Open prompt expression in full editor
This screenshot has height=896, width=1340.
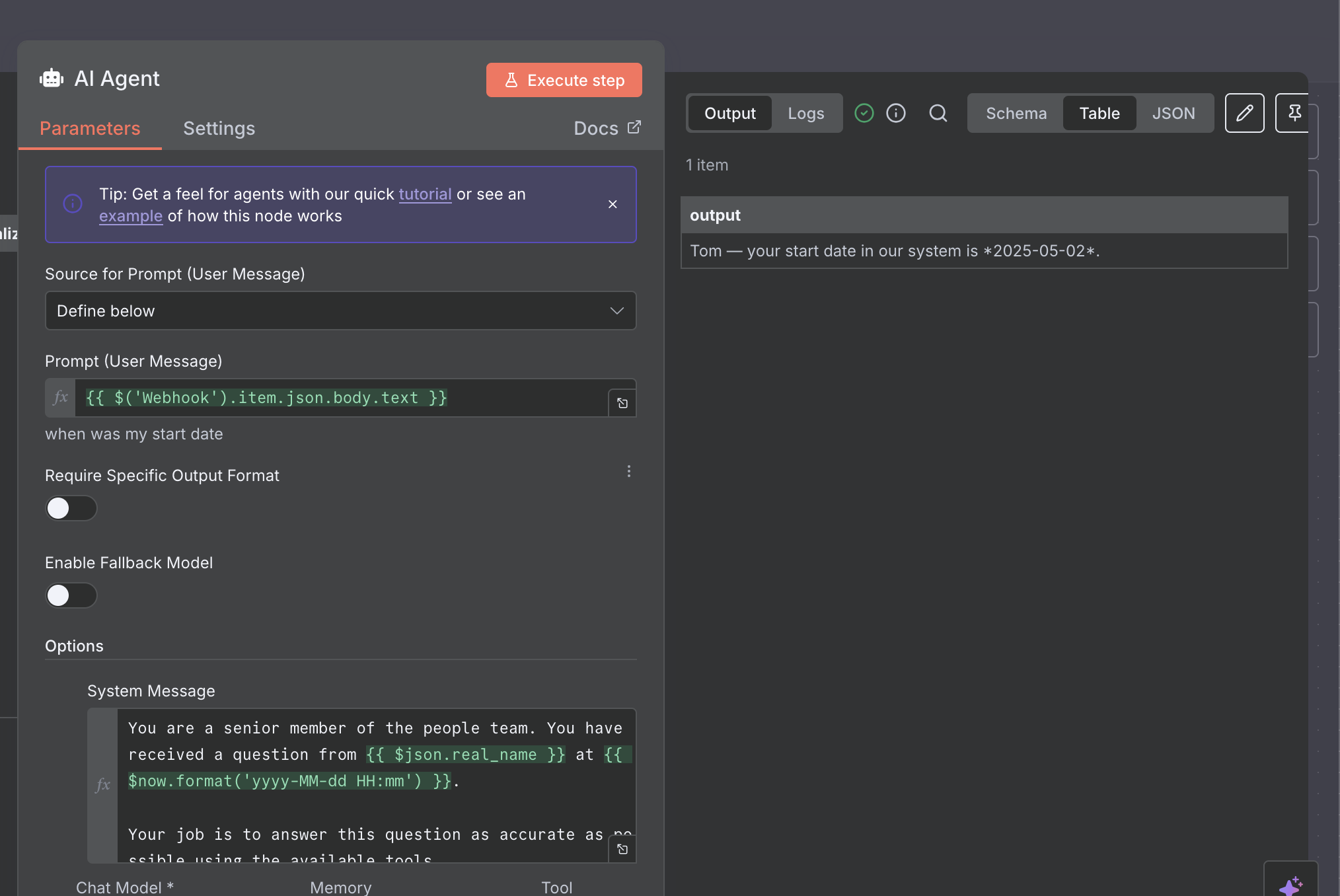(x=622, y=403)
